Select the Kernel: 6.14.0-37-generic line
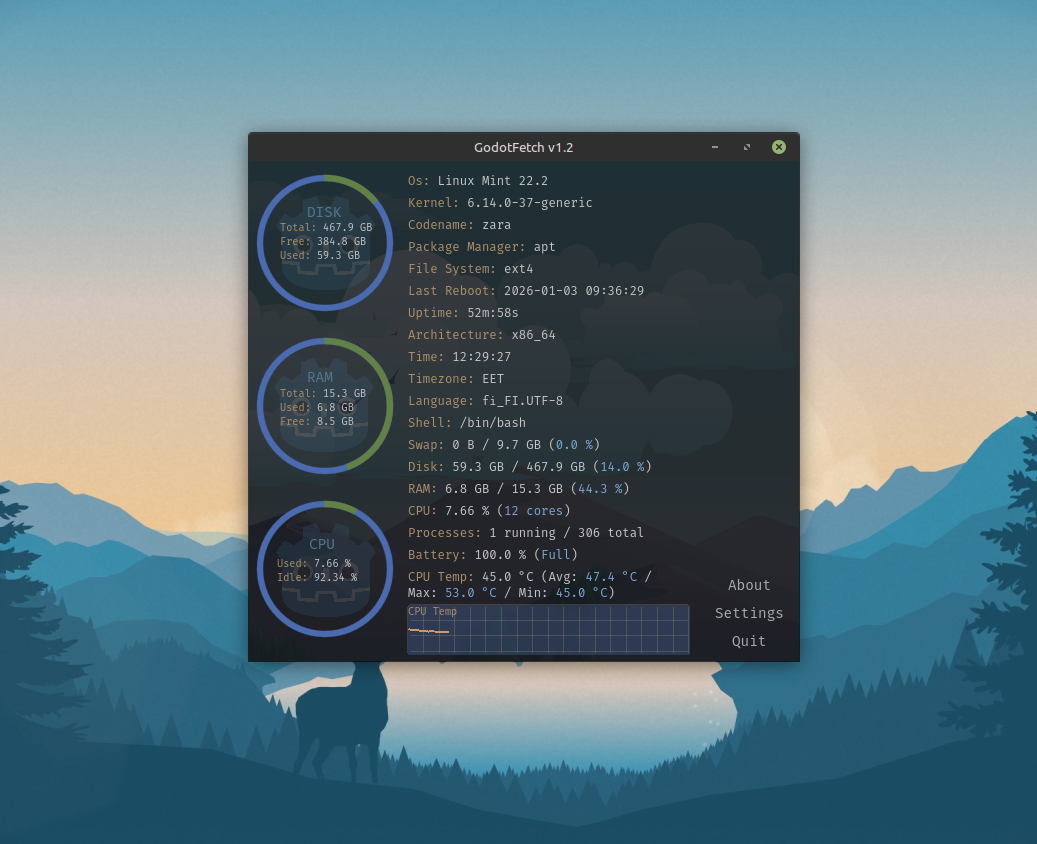Screen dimensions: 1037x844 (500, 202)
